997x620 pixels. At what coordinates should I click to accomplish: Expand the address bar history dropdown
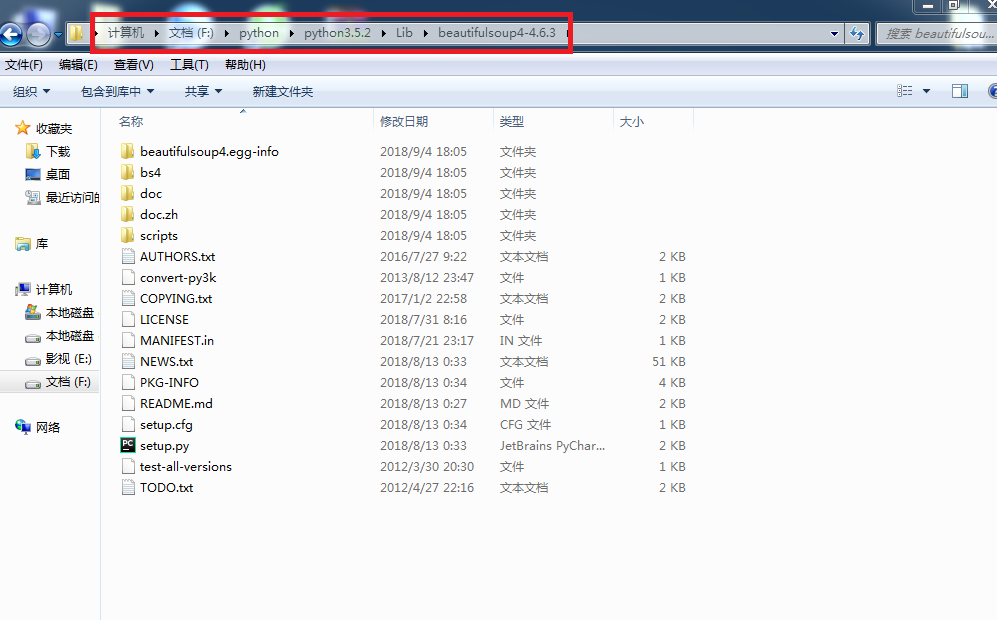point(834,34)
